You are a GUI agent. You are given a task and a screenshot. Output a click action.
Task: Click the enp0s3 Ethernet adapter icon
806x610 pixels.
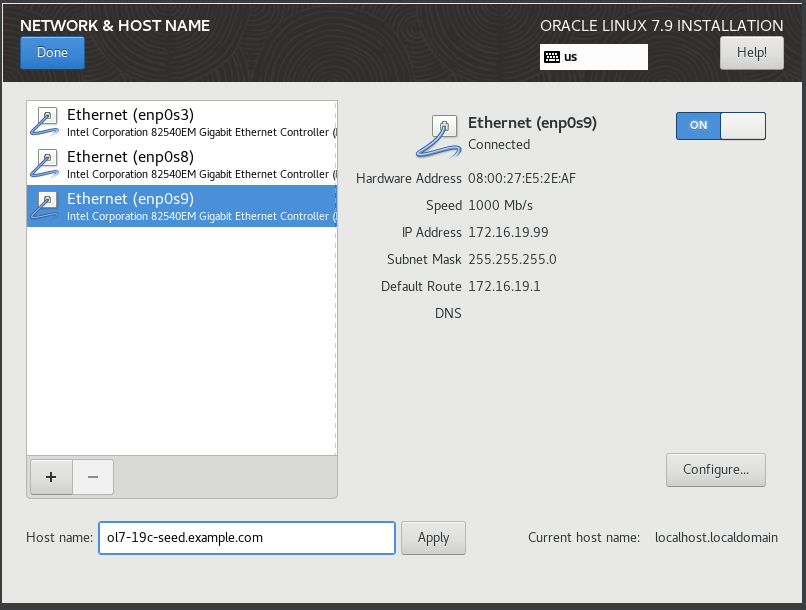(46, 122)
